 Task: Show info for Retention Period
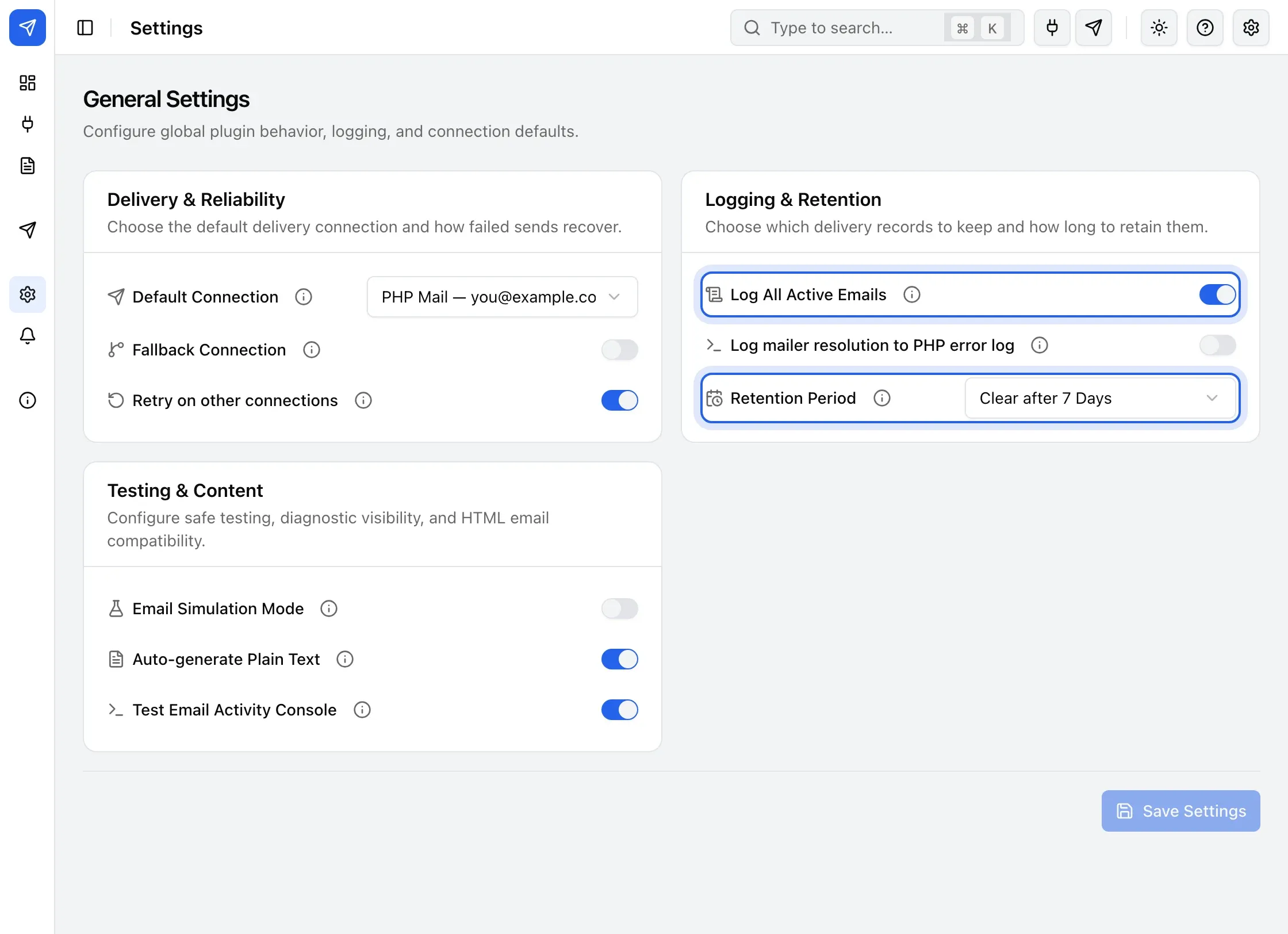coord(882,398)
